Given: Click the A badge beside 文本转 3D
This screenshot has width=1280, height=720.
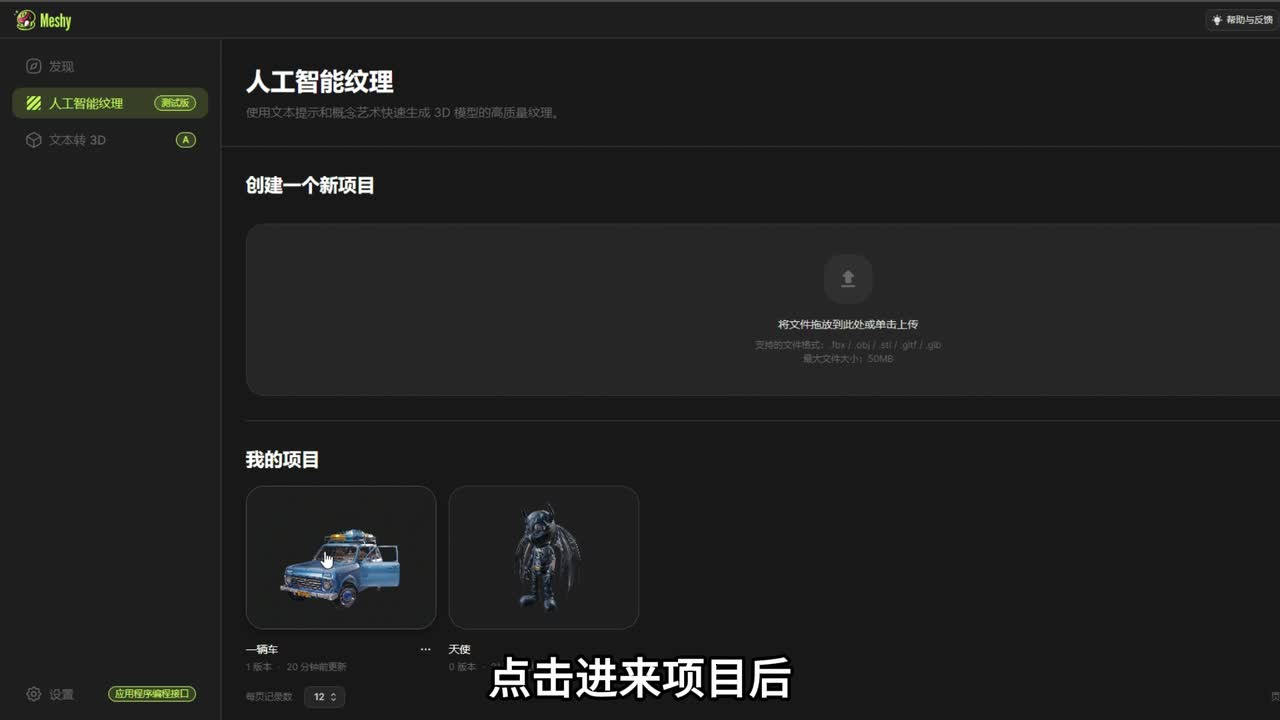Looking at the screenshot, I should coord(185,140).
